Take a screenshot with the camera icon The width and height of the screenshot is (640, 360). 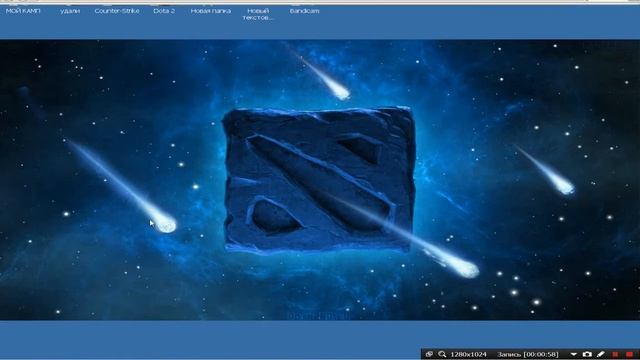(587, 354)
